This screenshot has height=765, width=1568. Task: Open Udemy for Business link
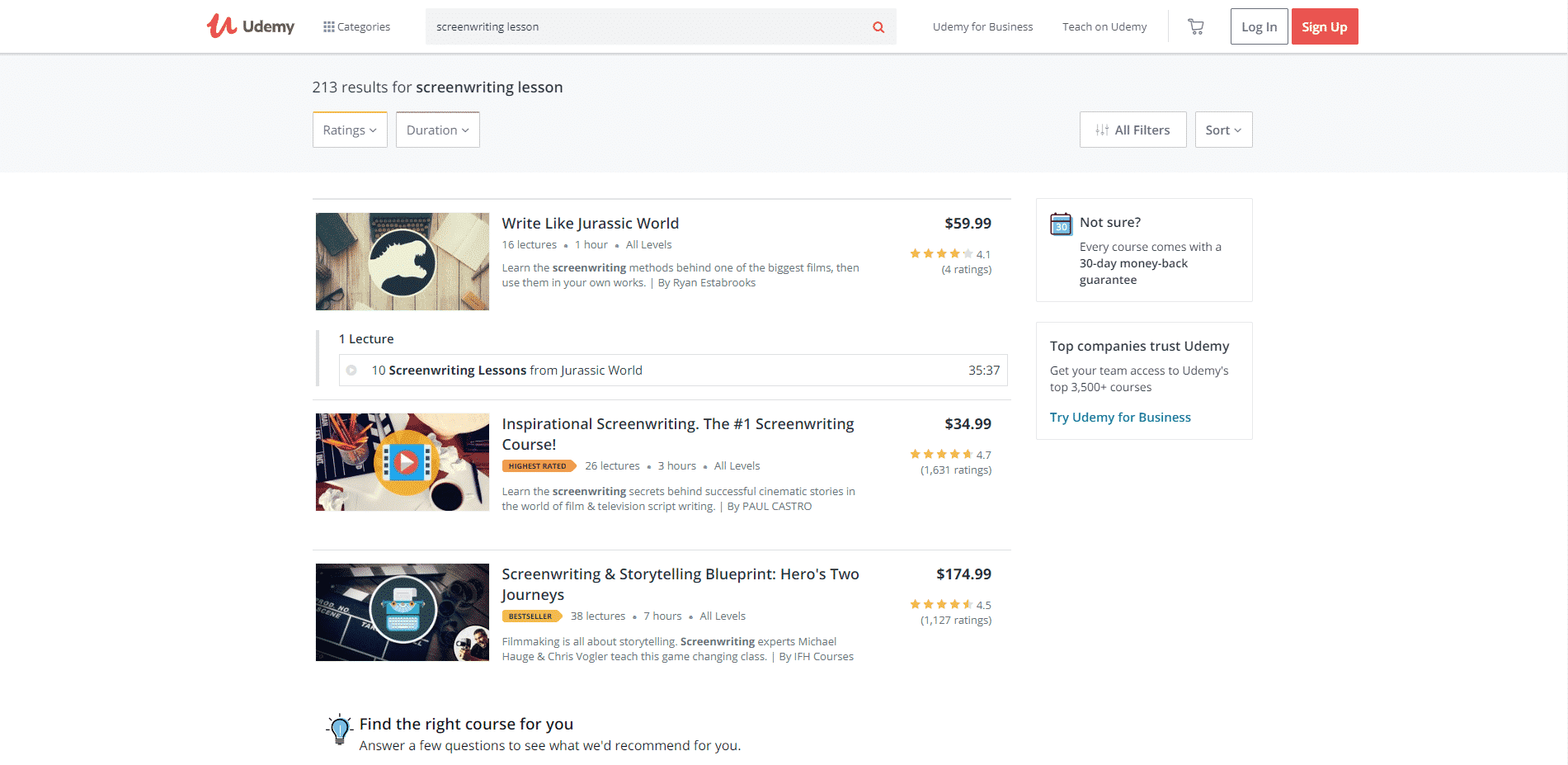(x=982, y=26)
